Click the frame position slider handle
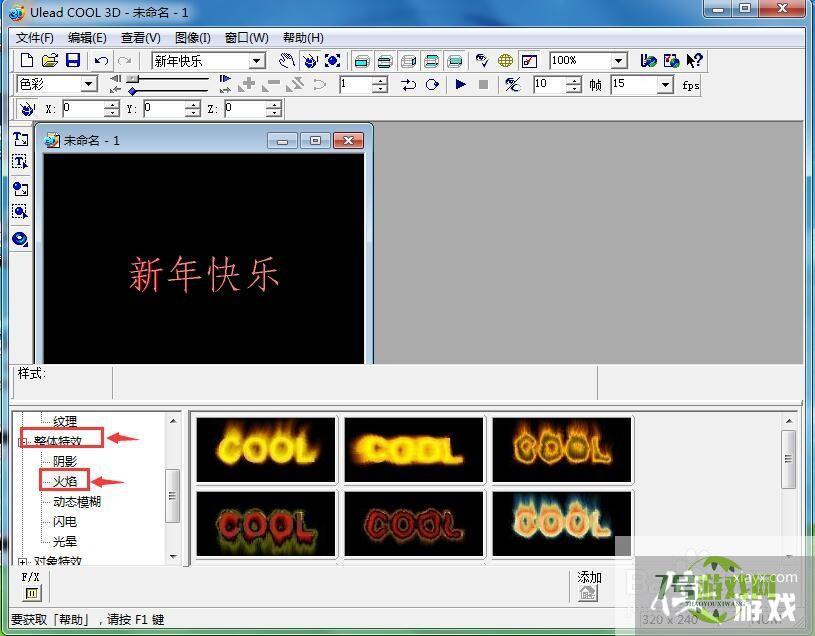Image resolution: width=815 pixels, height=636 pixels. point(133,78)
